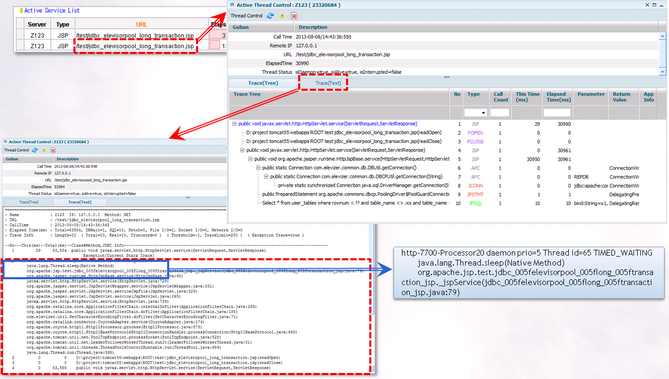Click scroll-up arrow of thread info panel
This screenshot has height=379, width=669.
click(663, 37)
